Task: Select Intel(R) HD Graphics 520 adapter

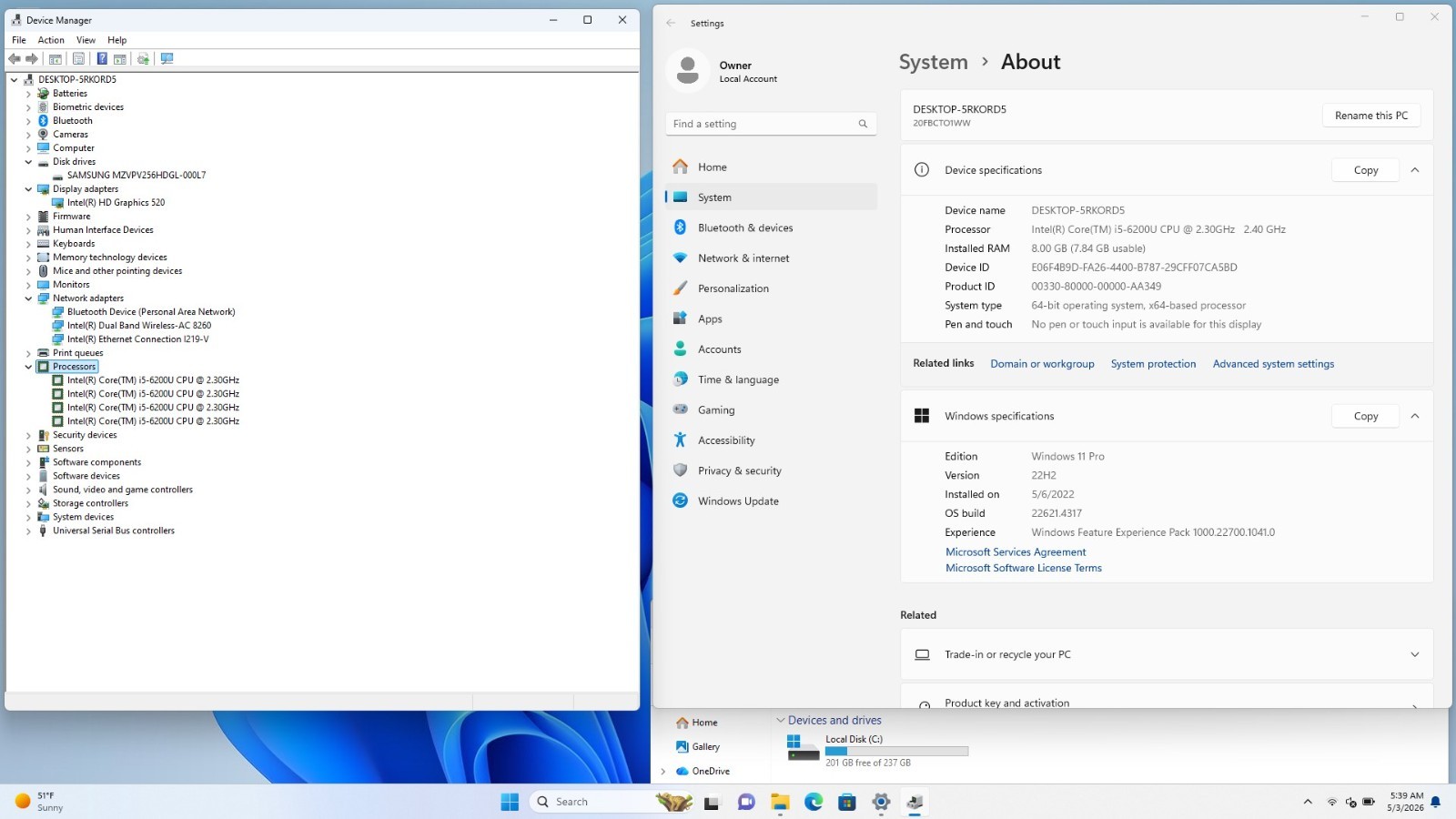Action: (x=116, y=203)
